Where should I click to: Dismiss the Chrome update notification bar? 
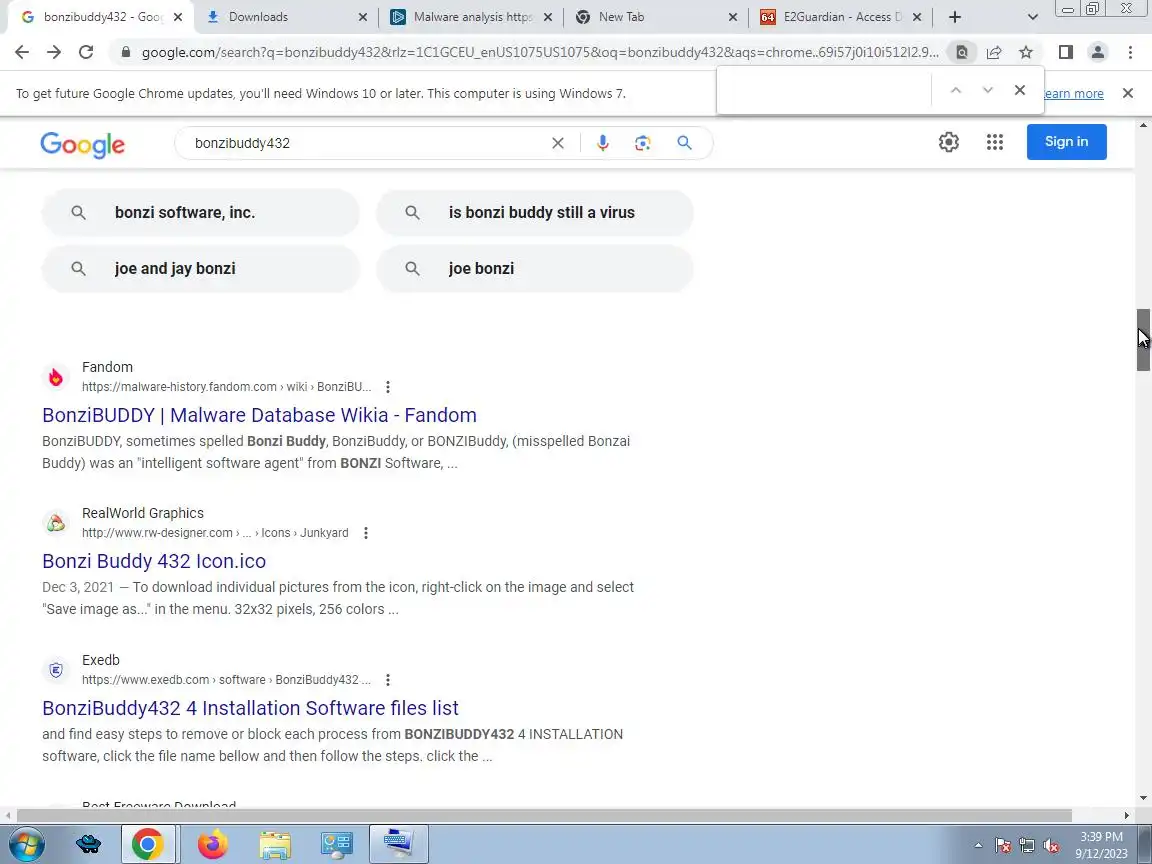(1128, 93)
